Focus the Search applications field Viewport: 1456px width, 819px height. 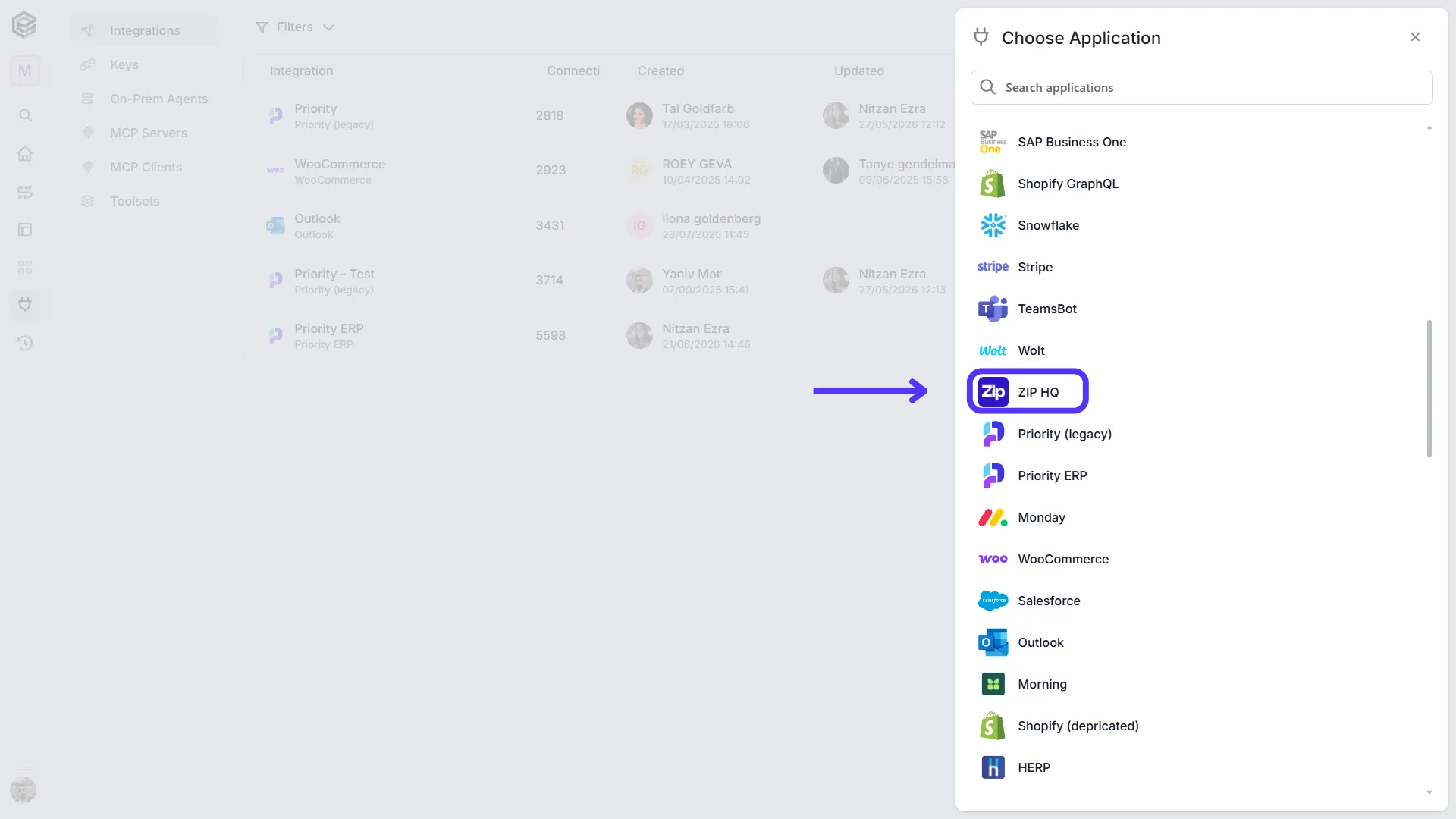(1201, 87)
